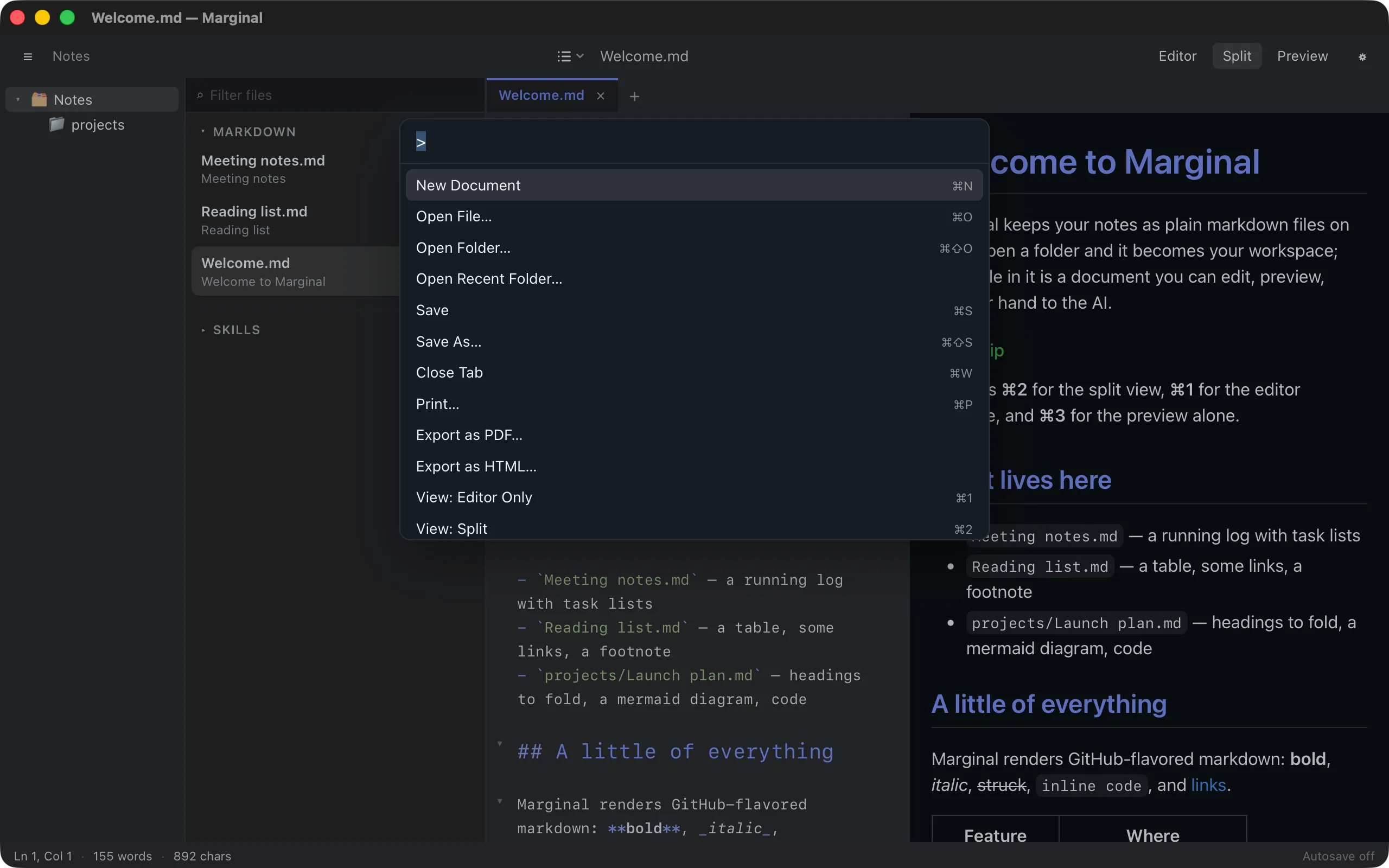The width and height of the screenshot is (1389, 868).
Task: Choose Print... command
Action: [x=694, y=404]
